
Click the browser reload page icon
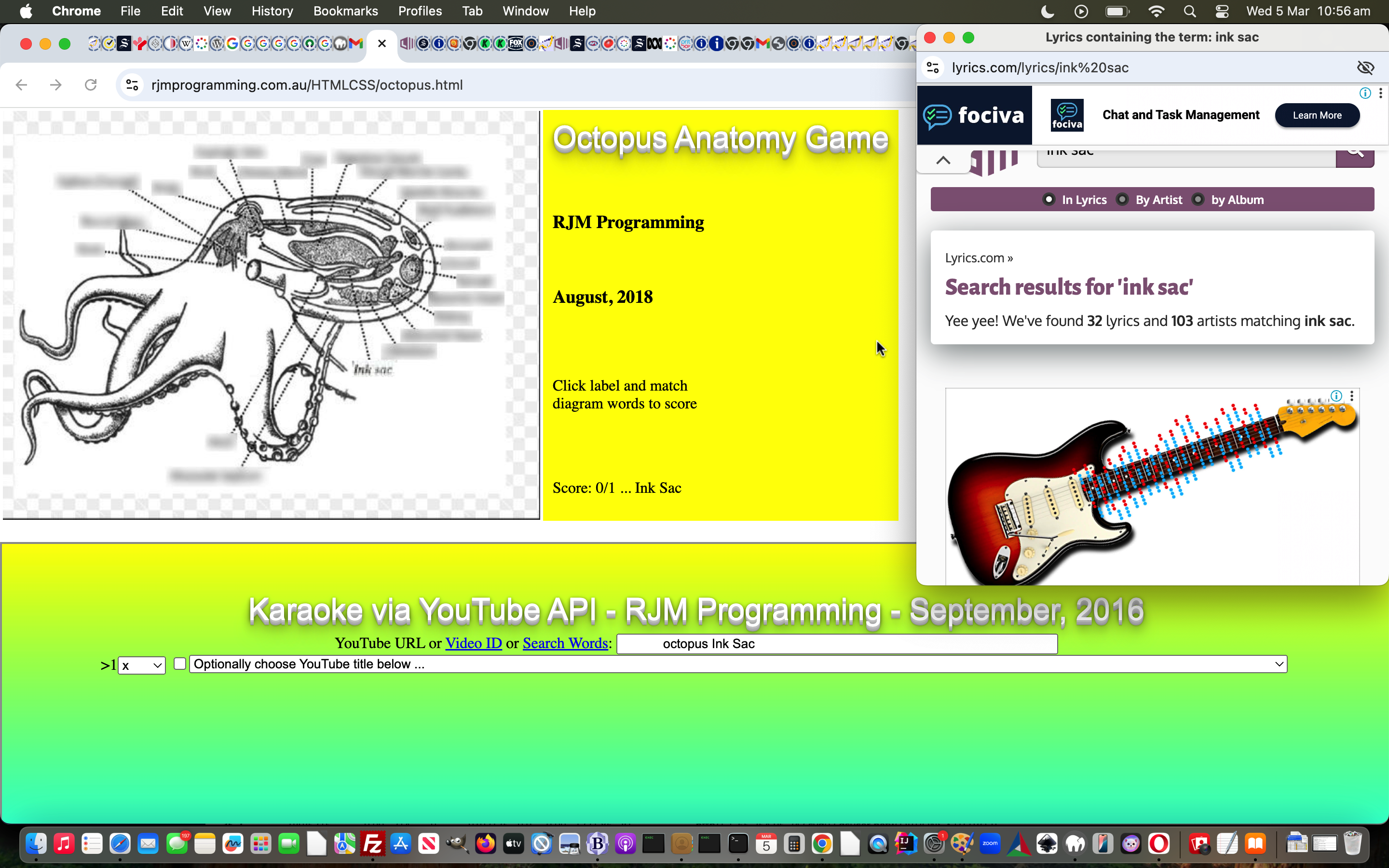click(91, 85)
